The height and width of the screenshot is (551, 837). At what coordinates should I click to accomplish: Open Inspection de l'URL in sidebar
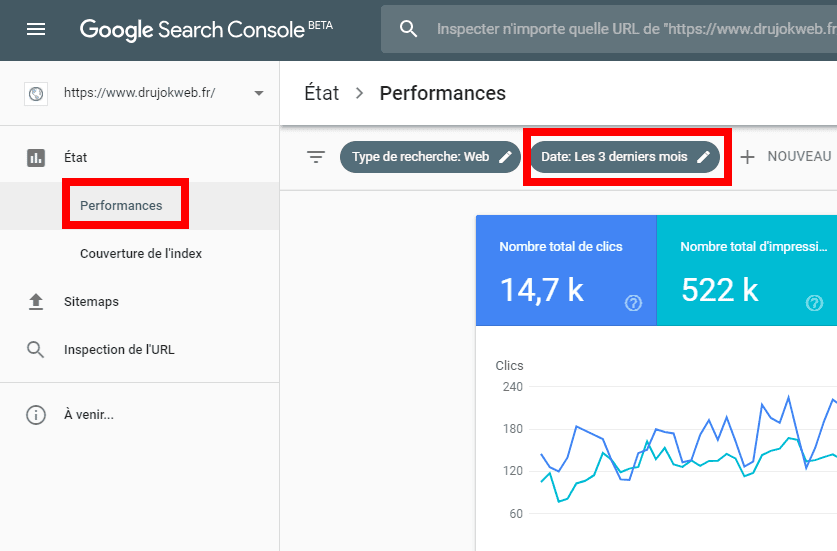click(119, 350)
